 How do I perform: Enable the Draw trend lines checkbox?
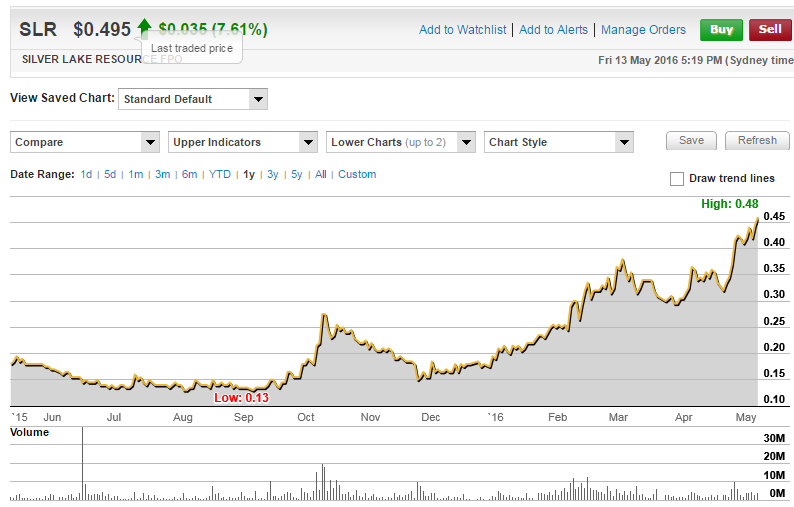677,179
